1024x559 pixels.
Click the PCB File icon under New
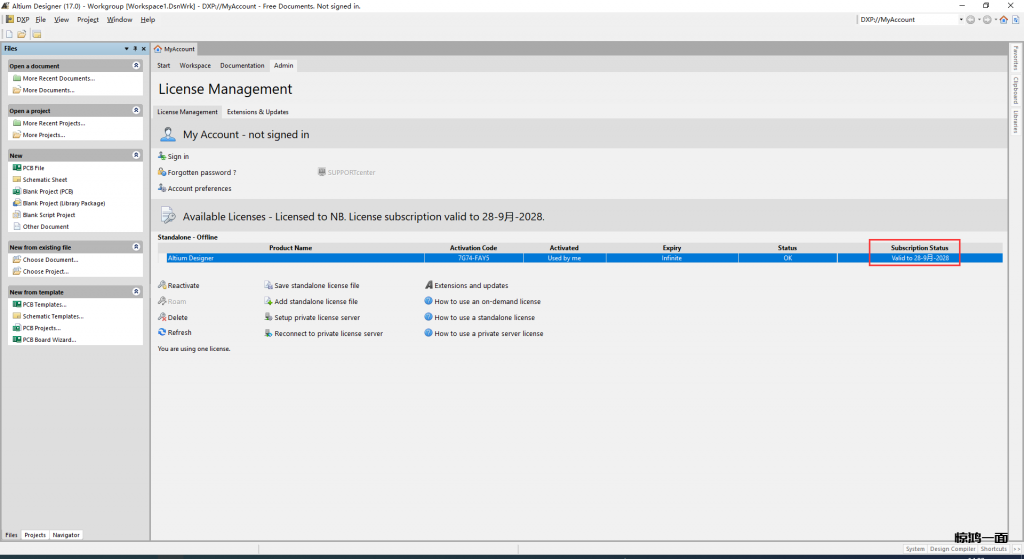click(x=17, y=168)
